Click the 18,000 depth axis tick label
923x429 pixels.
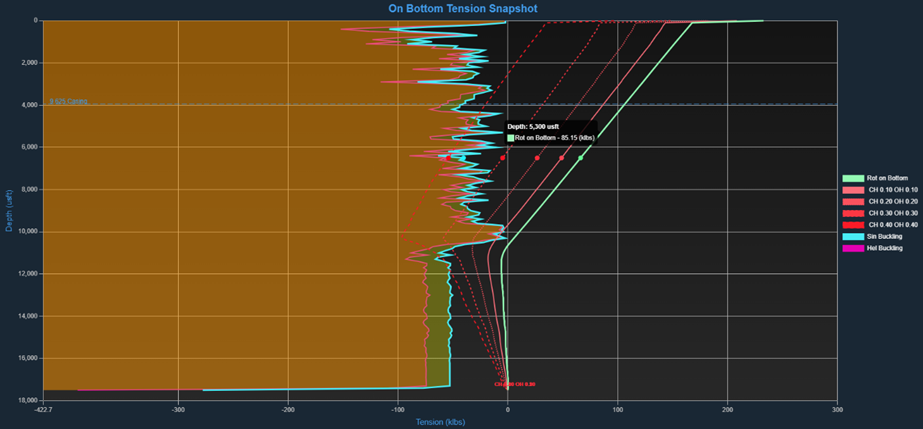coord(27,400)
